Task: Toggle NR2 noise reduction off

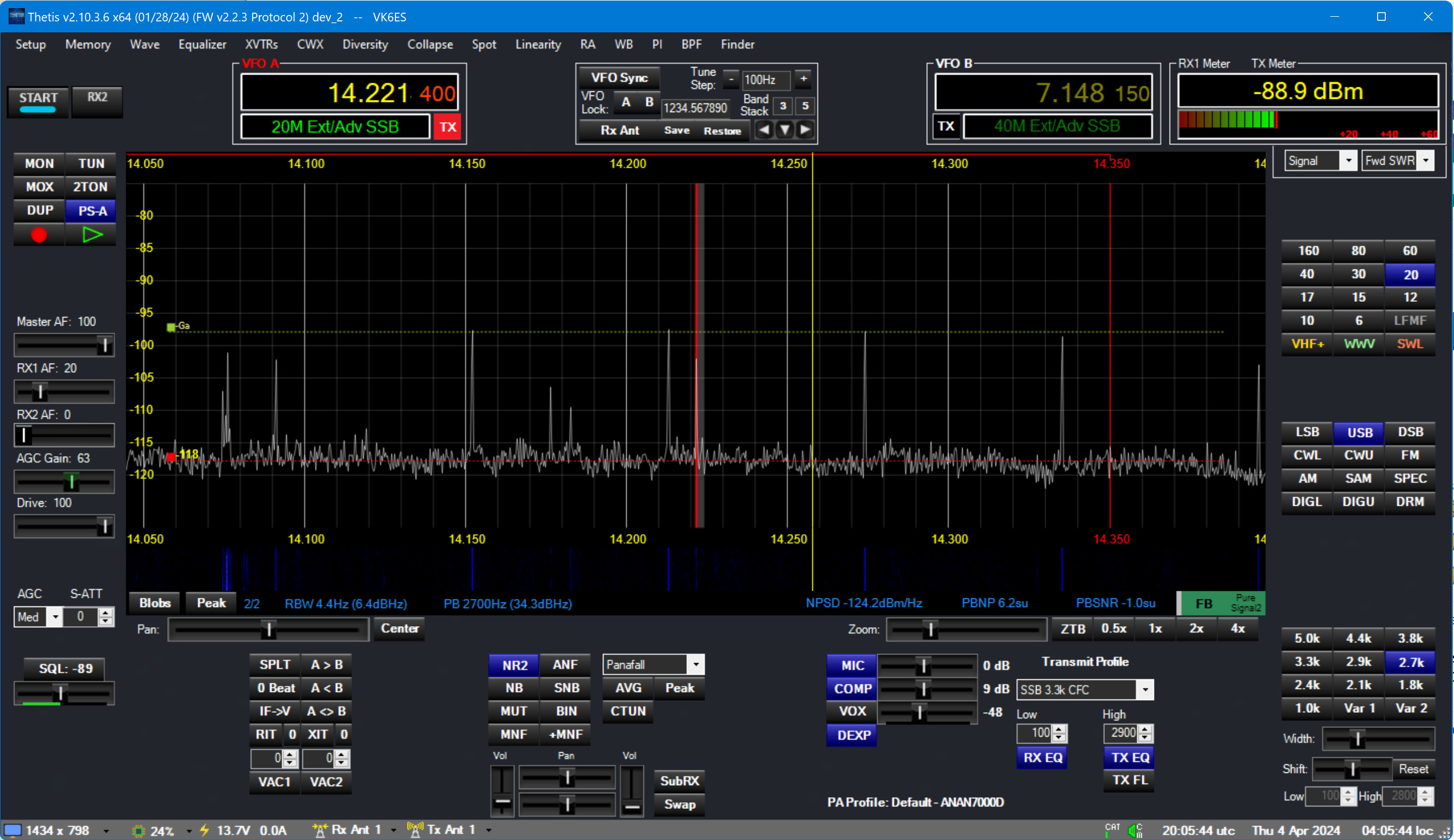Action: (x=514, y=664)
